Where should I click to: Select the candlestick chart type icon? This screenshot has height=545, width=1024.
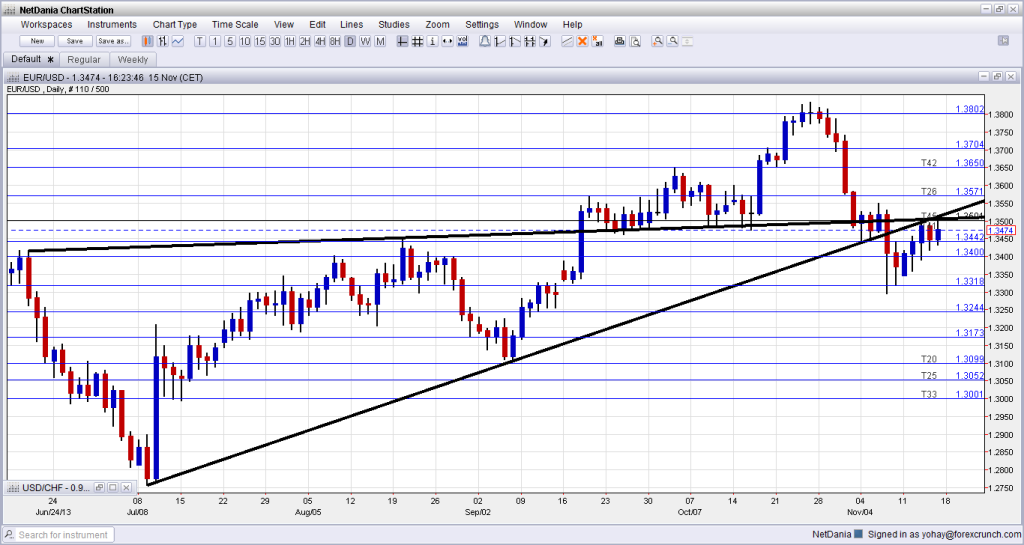[x=148, y=41]
